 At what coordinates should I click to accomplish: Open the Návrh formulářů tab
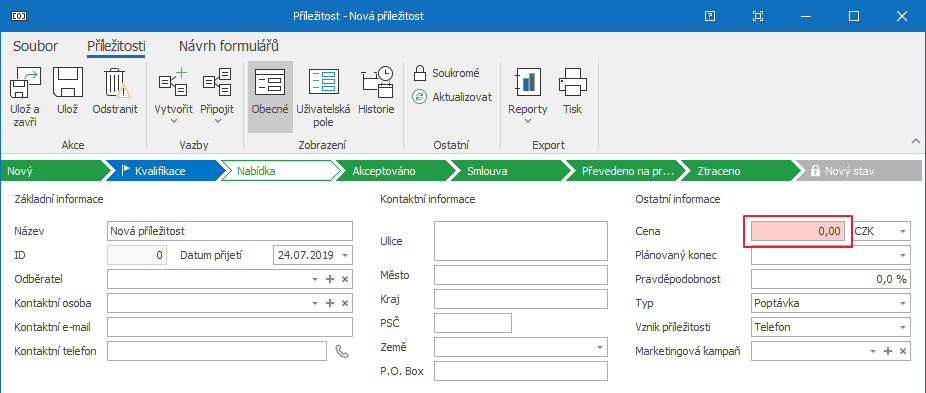[x=229, y=46]
